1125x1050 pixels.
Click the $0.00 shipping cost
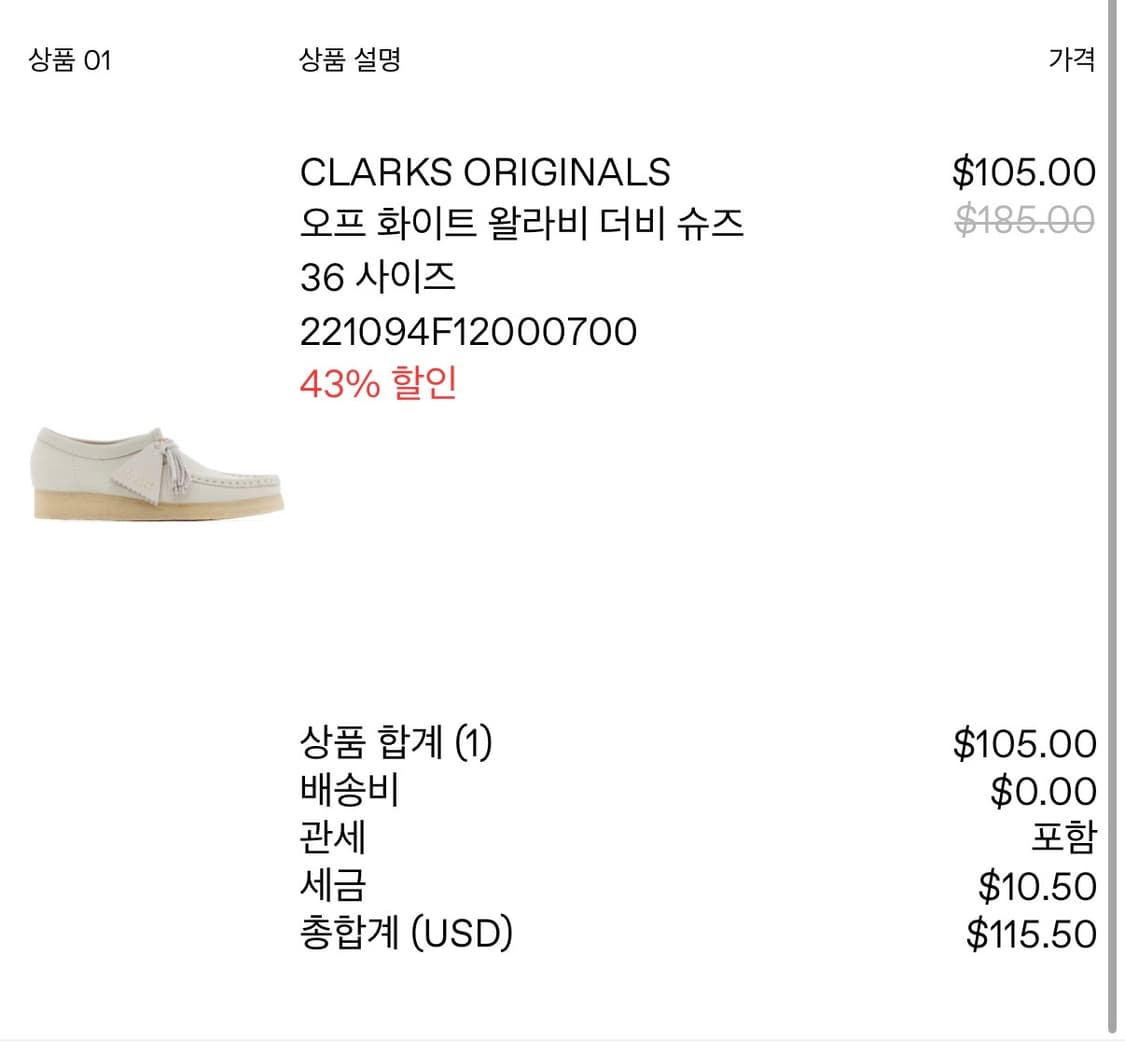pyautogui.click(x=1043, y=792)
